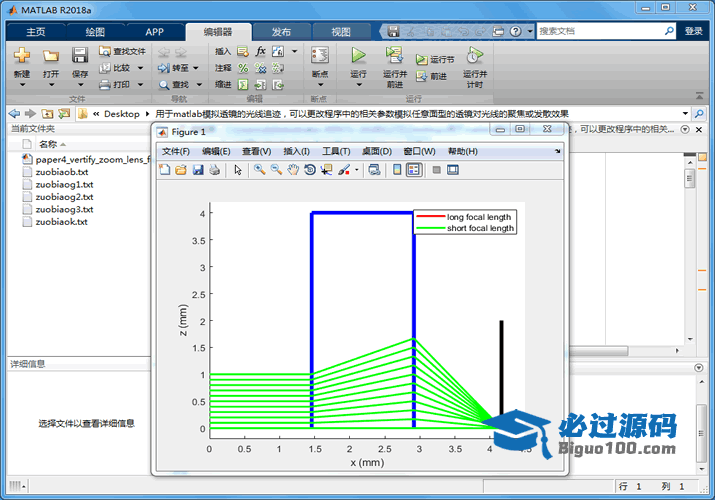The width and height of the screenshot is (715, 500).
Task: Switch to the Publish (发布) tab
Action: point(281,32)
